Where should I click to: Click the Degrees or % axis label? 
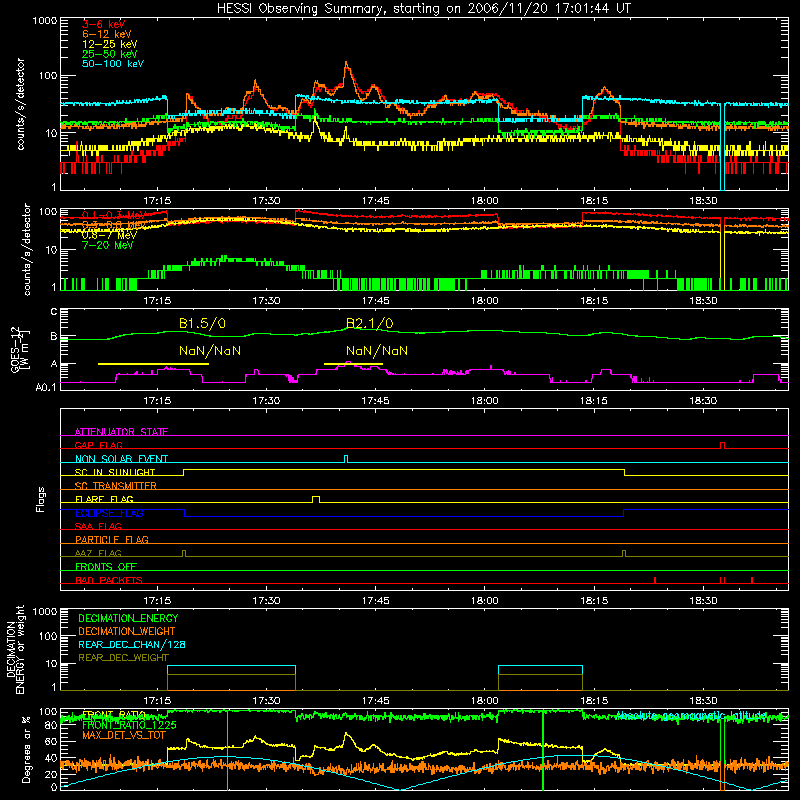pos(26,749)
